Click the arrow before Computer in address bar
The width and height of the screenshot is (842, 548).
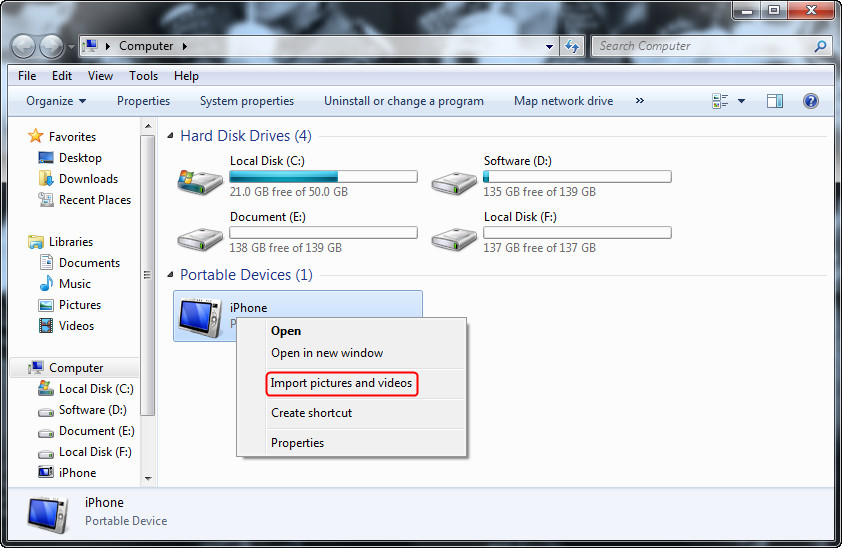click(x=108, y=47)
